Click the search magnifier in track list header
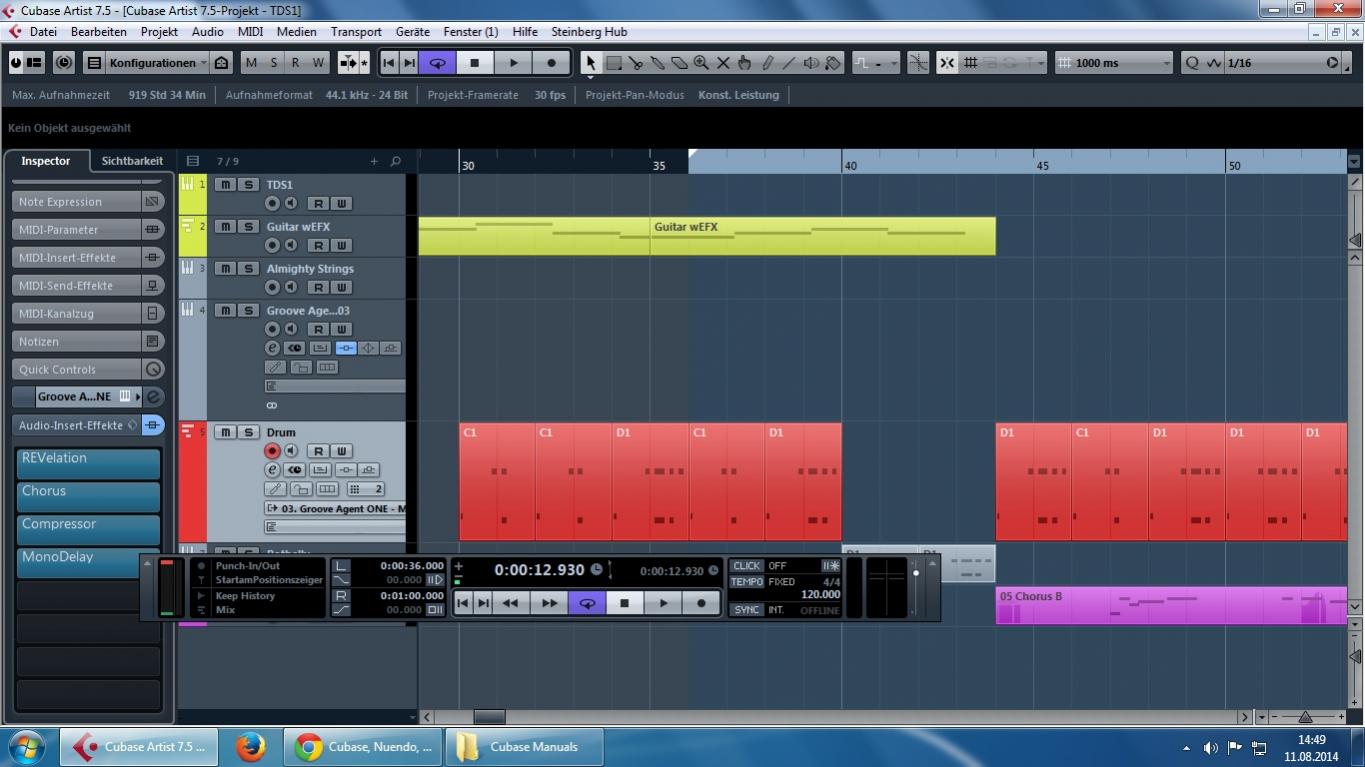The image size is (1365, 767). 395,161
